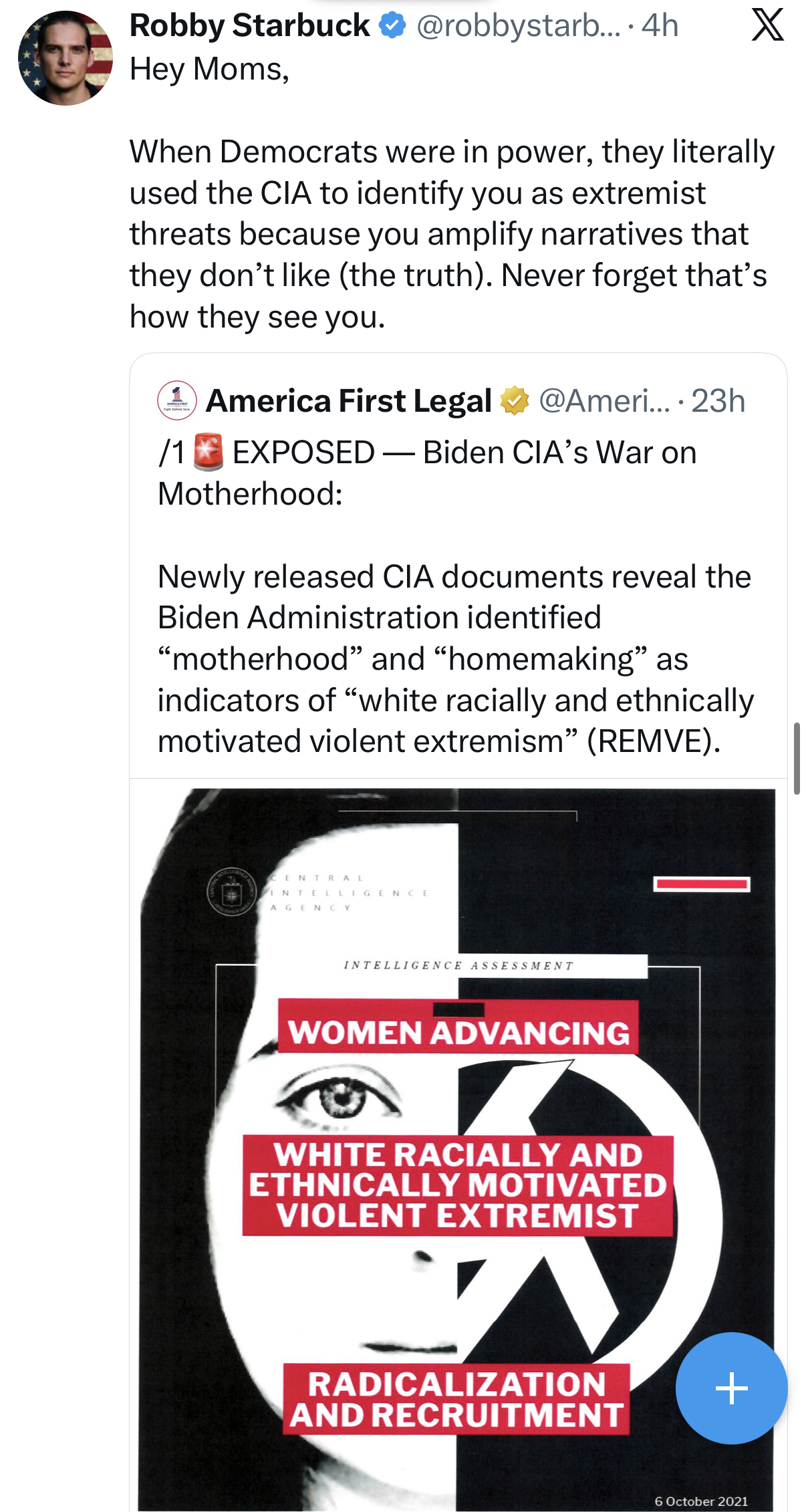This screenshot has width=806, height=1512.
Task: Select the America First Legal account name
Action: coord(348,401)
